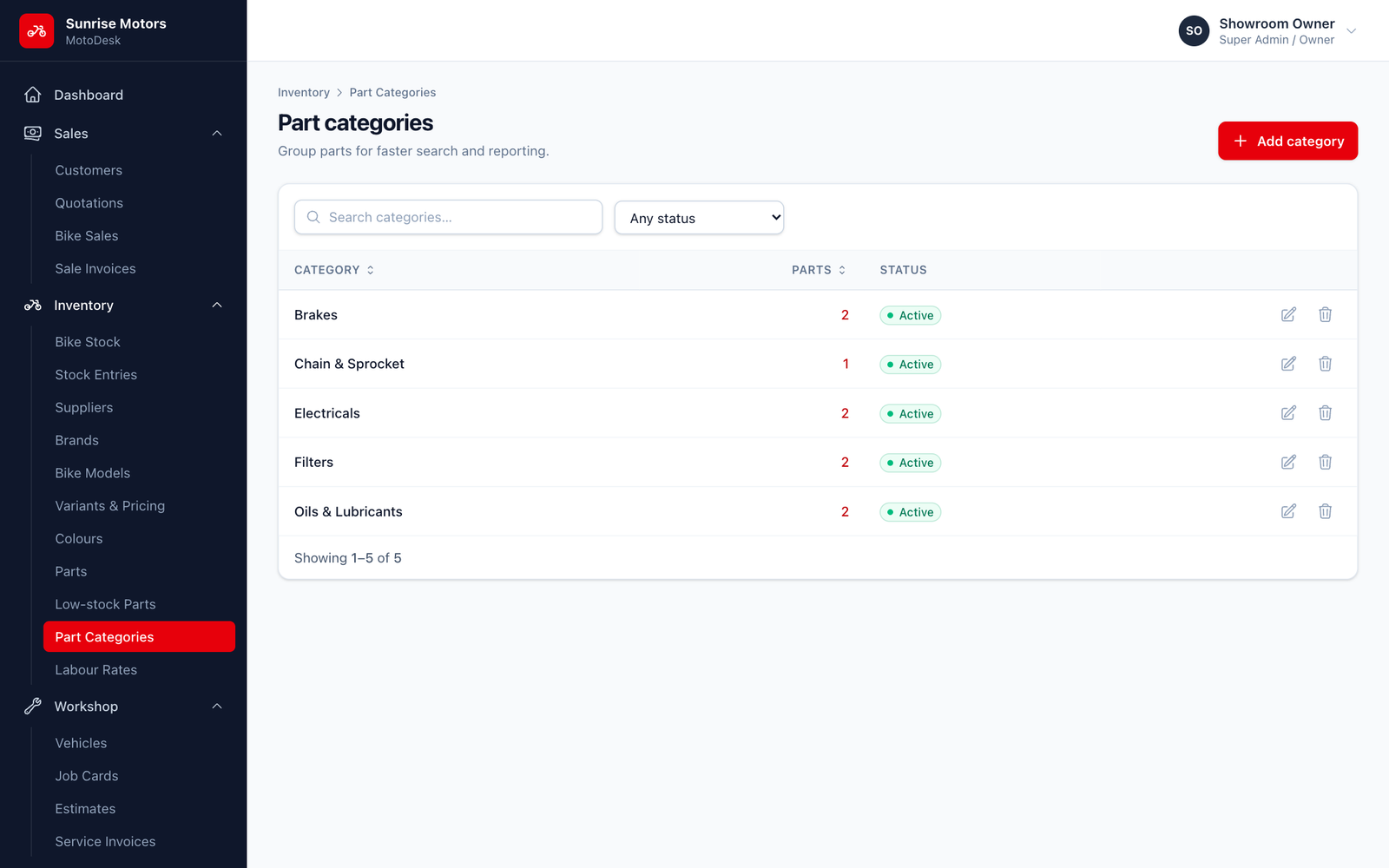
Task: Click the Active badge in Brakes row
Action: pos(910,315)
